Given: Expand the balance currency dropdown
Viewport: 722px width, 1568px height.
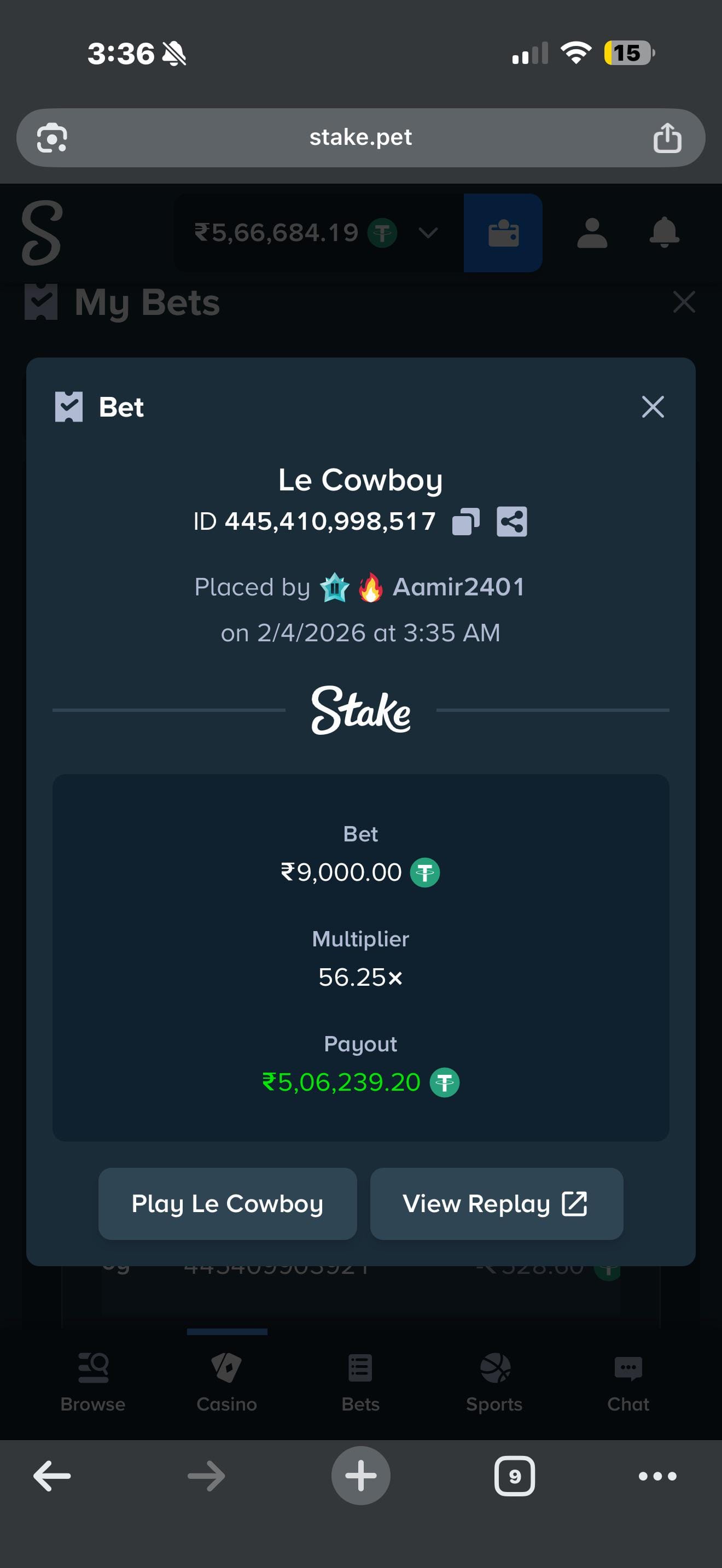Looking at the screenshot, I should (428, 233).
